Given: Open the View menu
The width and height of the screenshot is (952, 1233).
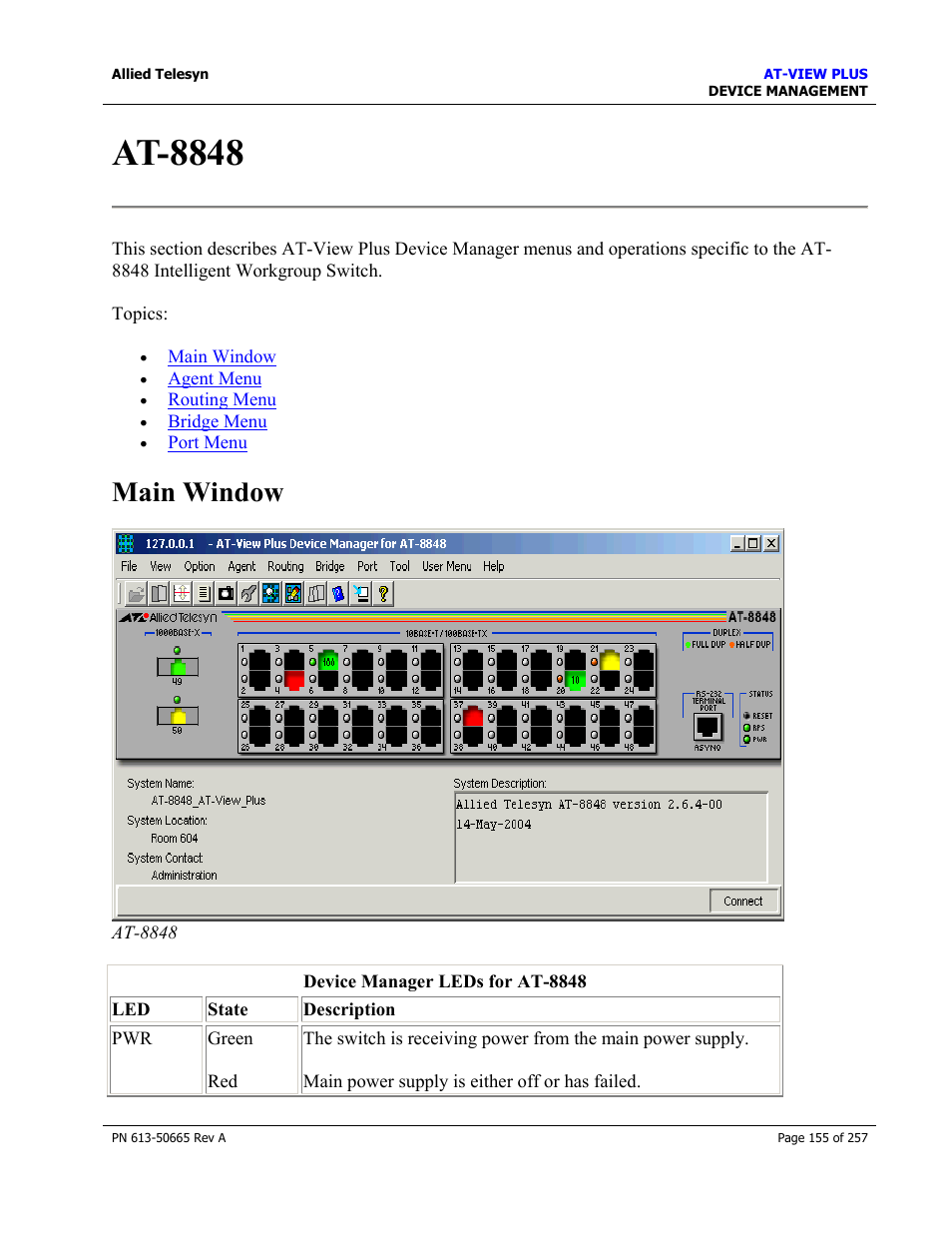Looking at the screenshot, I should (161, 566).
